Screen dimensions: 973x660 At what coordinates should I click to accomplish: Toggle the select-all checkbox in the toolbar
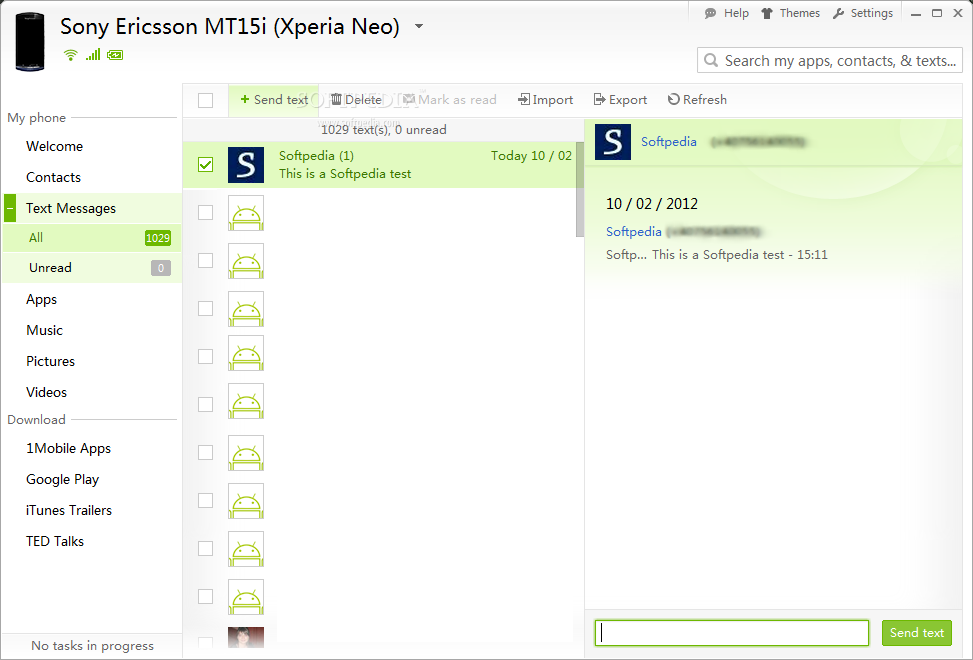[205, 100]
